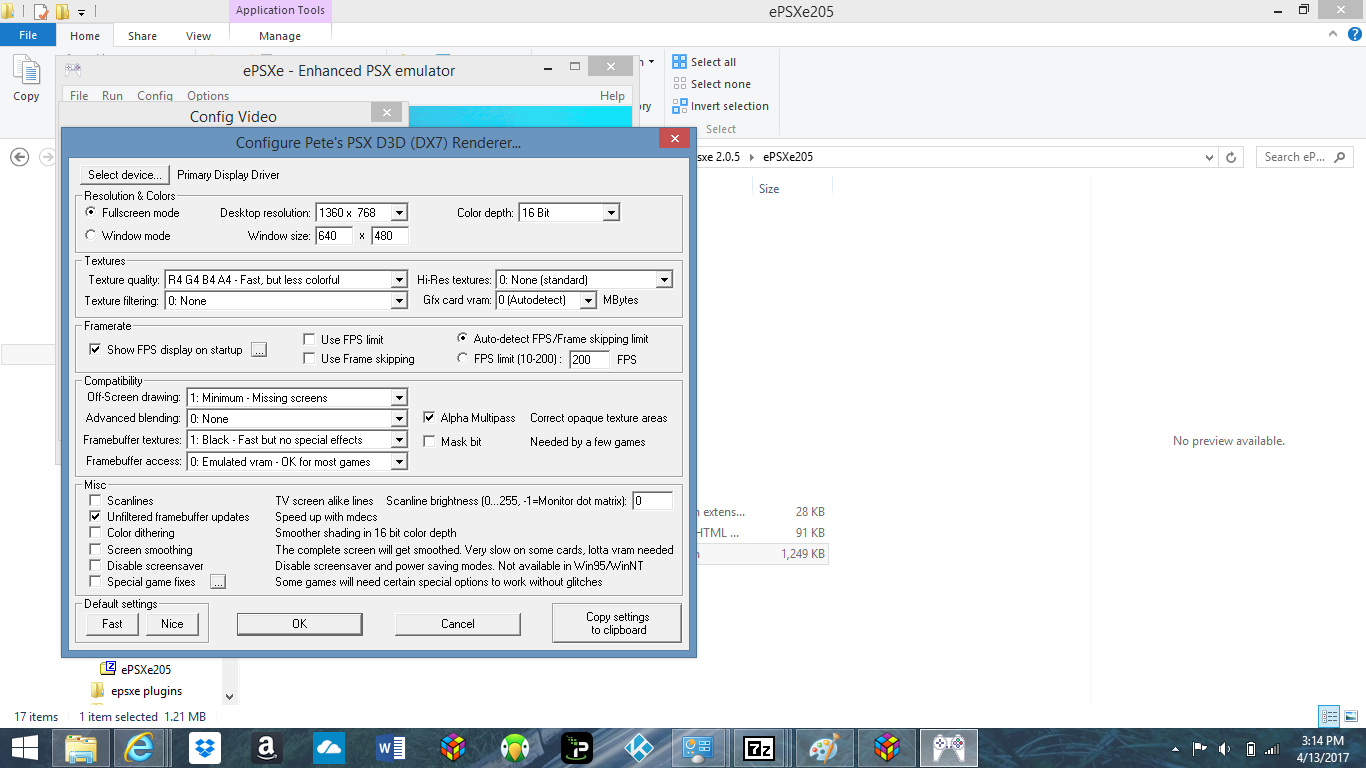Open the 7-Zip icon on taskbar
The image size is (1366, 768).
click(761, 747)
